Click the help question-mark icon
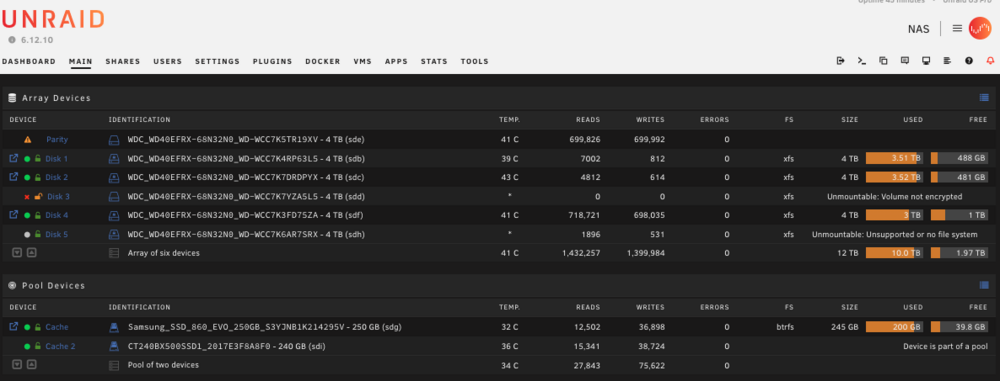Screen dimensions: 1000x381 coord(969,61)
